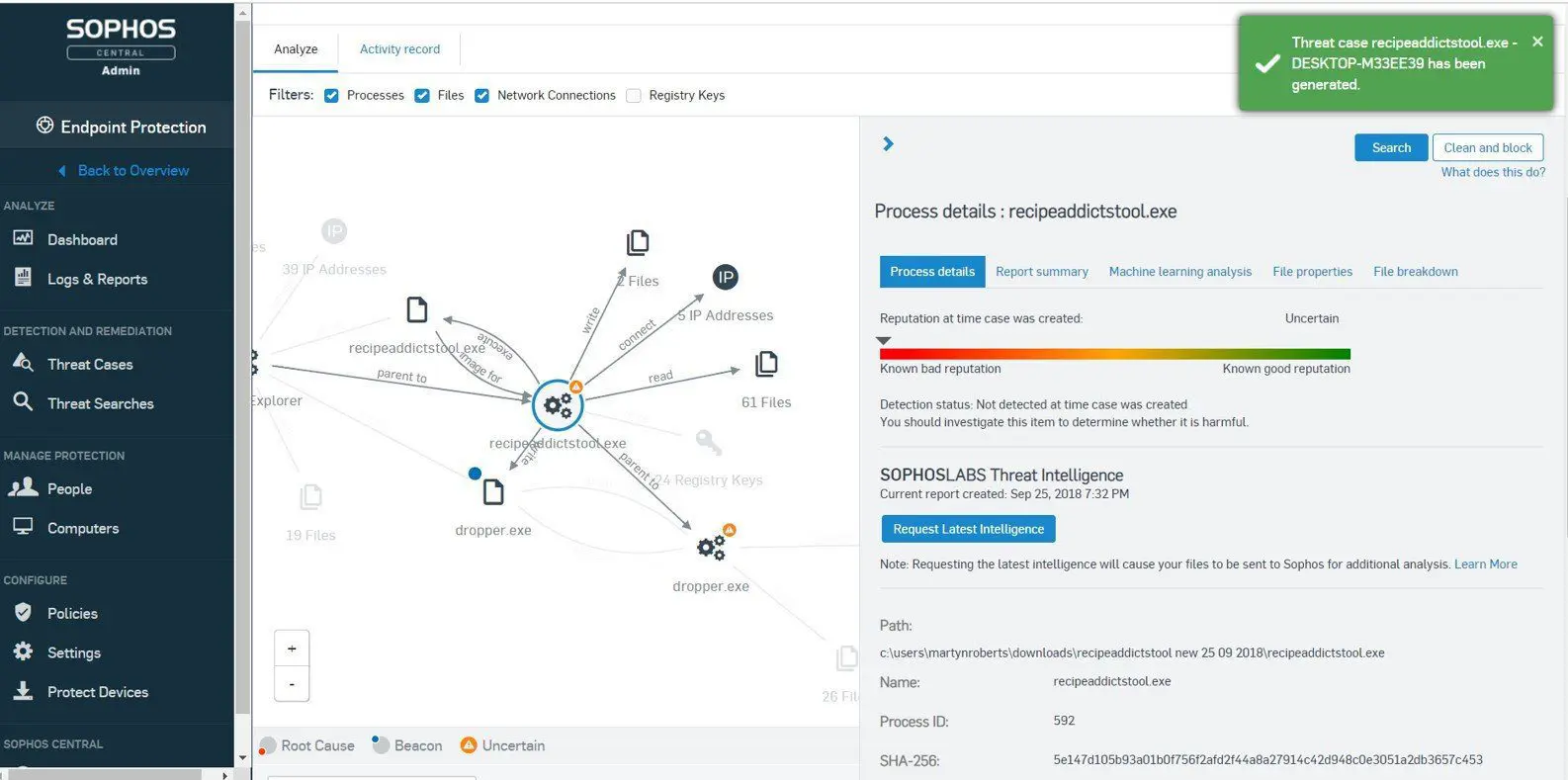Click the Process ID value 592

1064,721
